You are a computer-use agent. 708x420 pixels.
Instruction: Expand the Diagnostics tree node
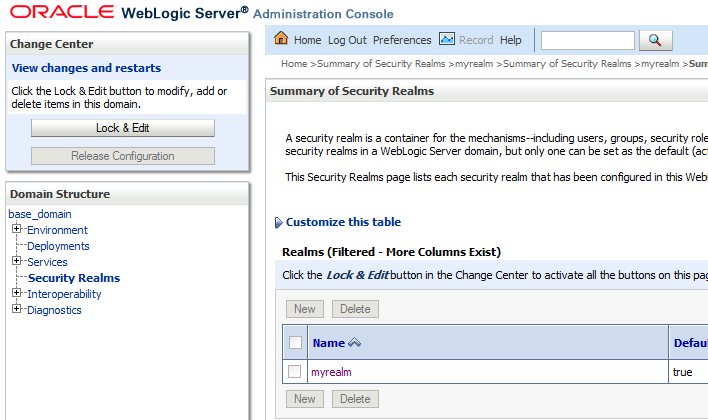pos(16,310)
